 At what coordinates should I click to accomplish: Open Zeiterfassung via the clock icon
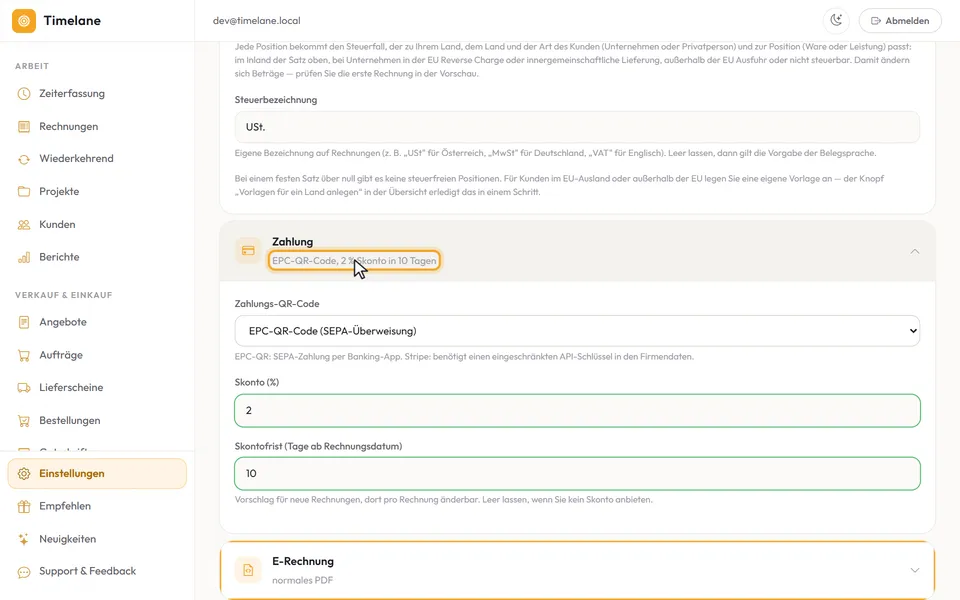[24, 94]
